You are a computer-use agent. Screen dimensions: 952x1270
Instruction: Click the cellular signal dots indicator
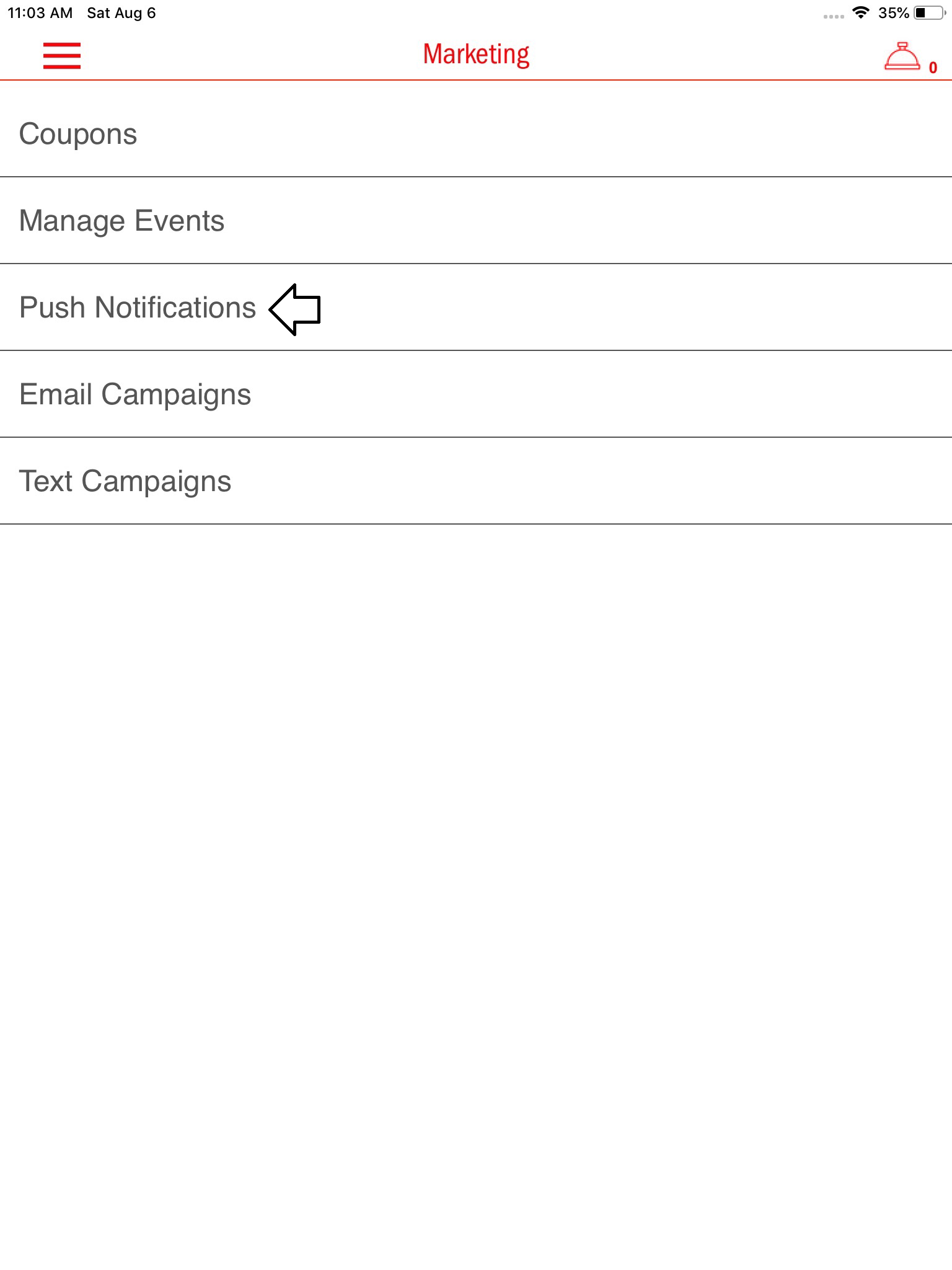click(833, 16)
